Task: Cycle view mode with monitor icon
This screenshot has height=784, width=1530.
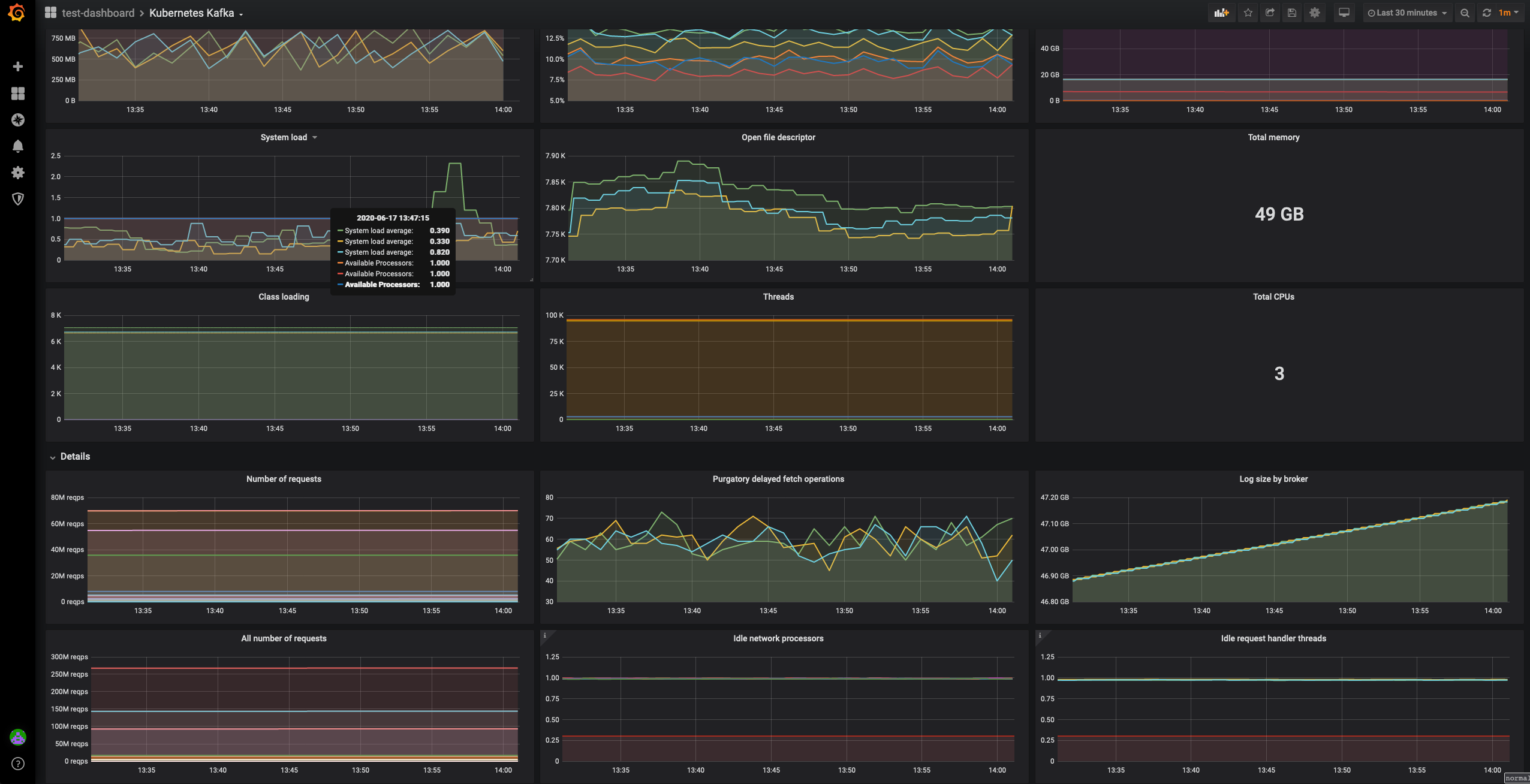Action: (1344, 13)
